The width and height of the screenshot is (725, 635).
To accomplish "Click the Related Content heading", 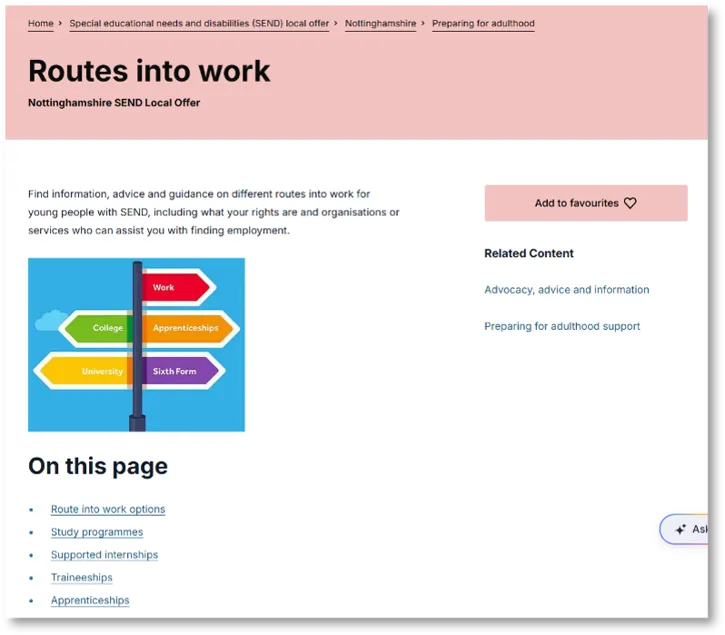I will tap(528, 253).
